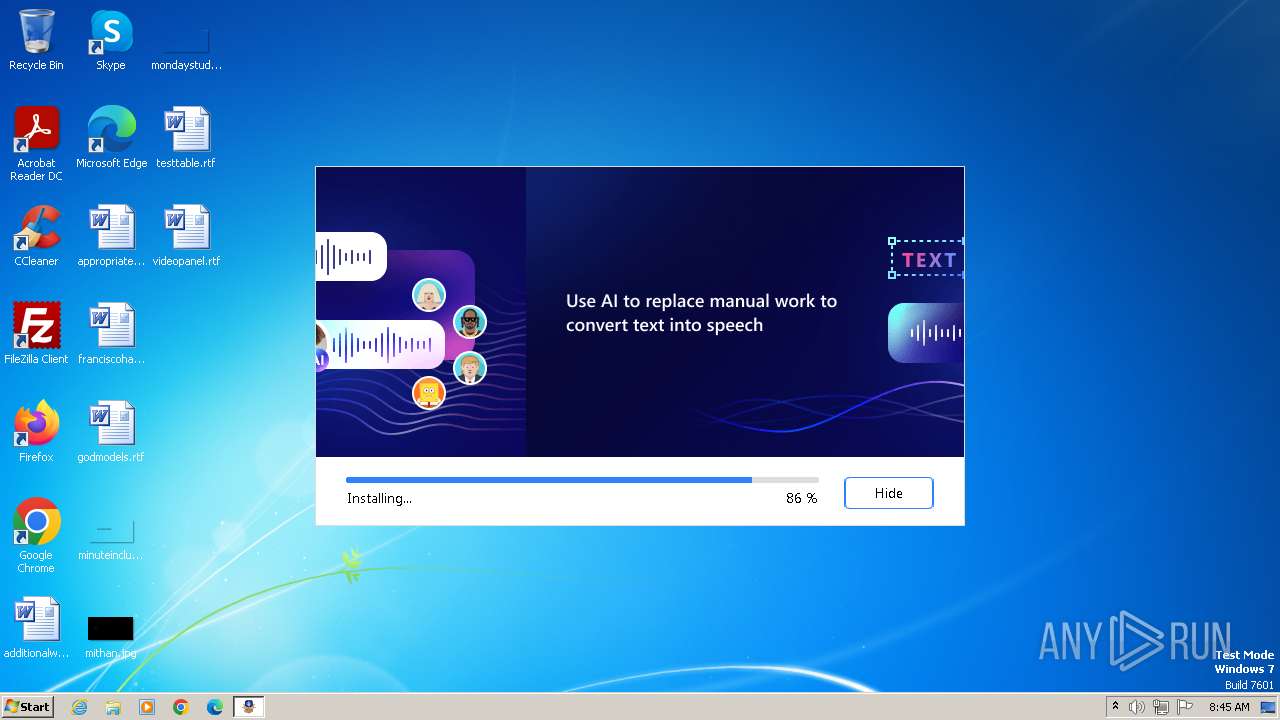Select franciscoha... document icon
Screen dimensions: 1280x720
(x=111, y=334)
